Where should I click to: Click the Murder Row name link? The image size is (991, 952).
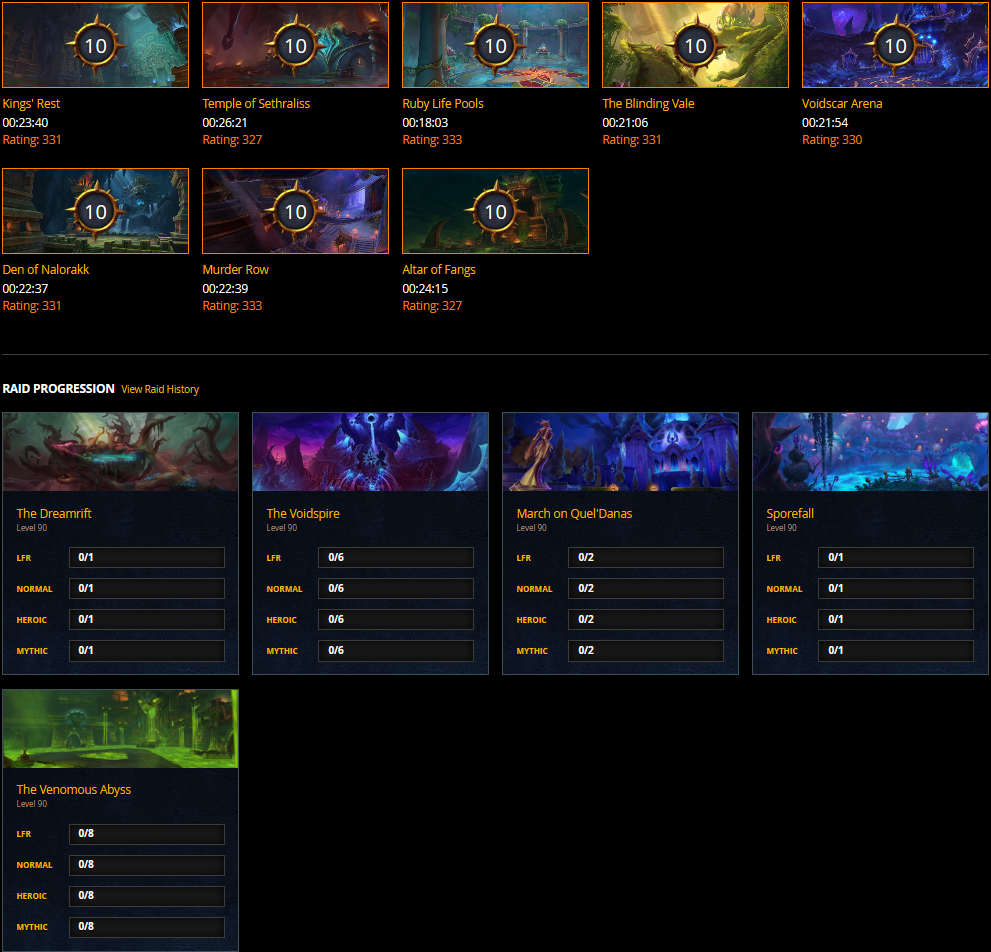(x=235, y=270)
